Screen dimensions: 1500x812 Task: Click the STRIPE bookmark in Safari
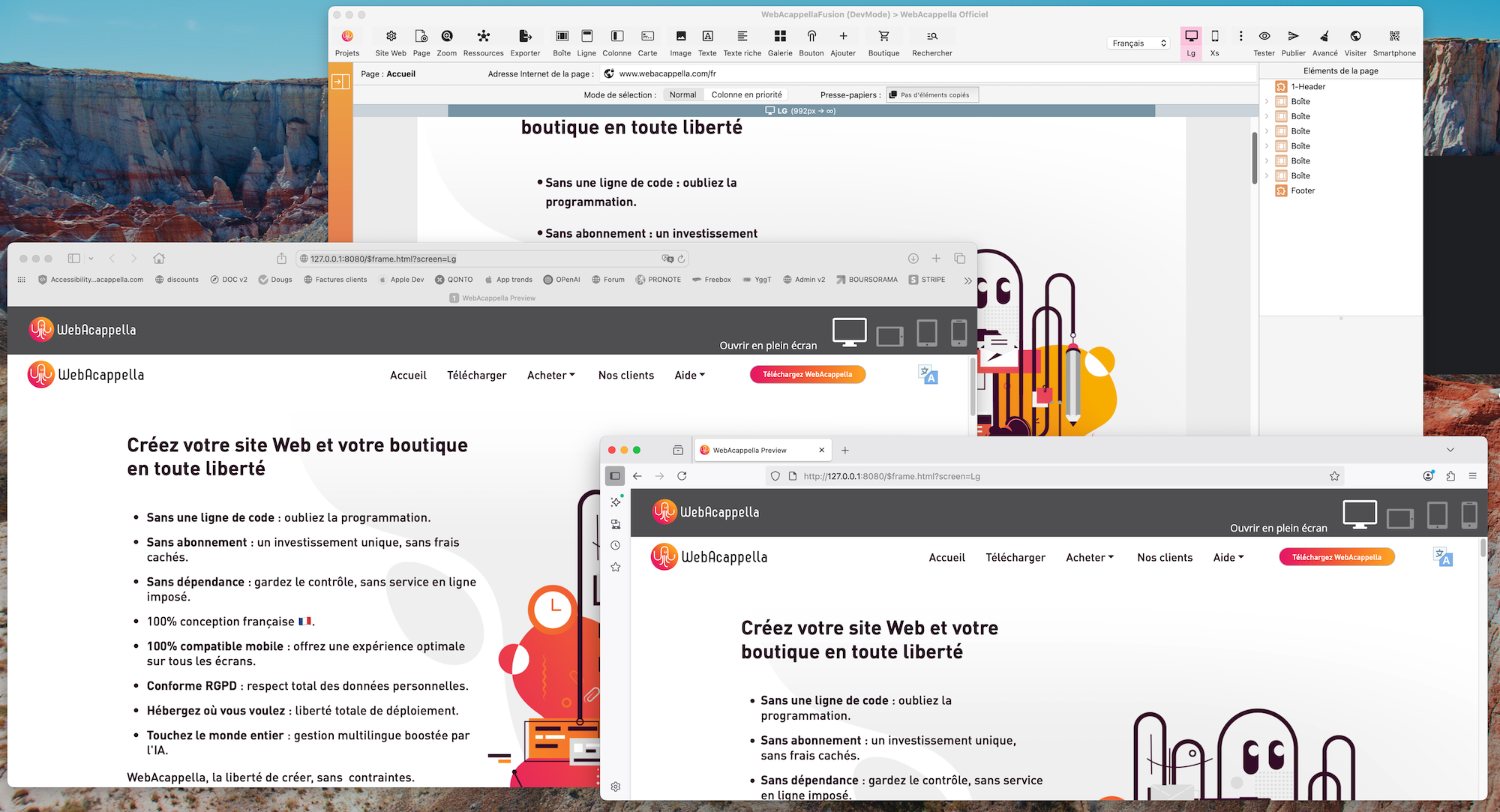[927, 280]
